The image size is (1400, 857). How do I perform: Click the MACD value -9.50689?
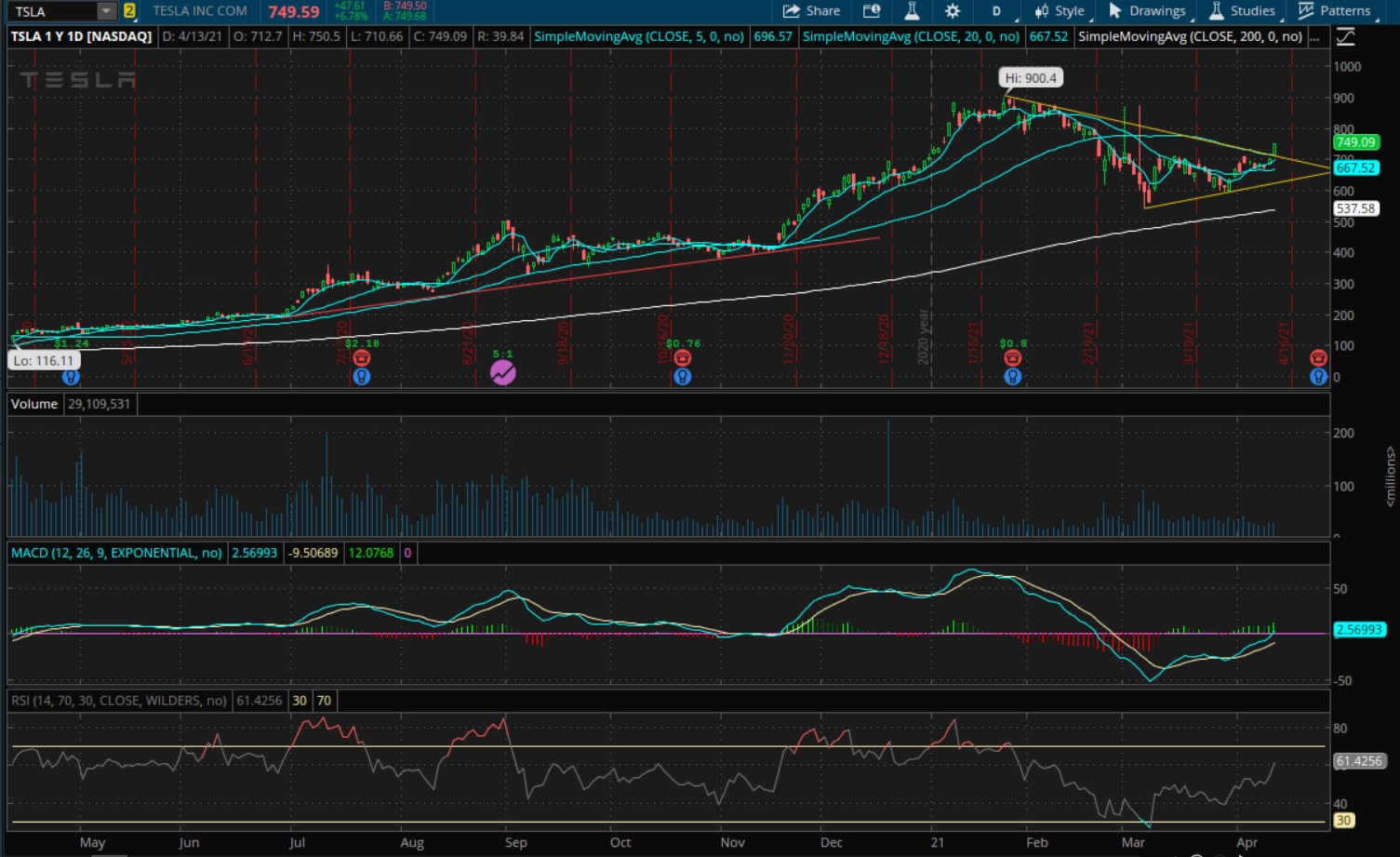point(313,553)
